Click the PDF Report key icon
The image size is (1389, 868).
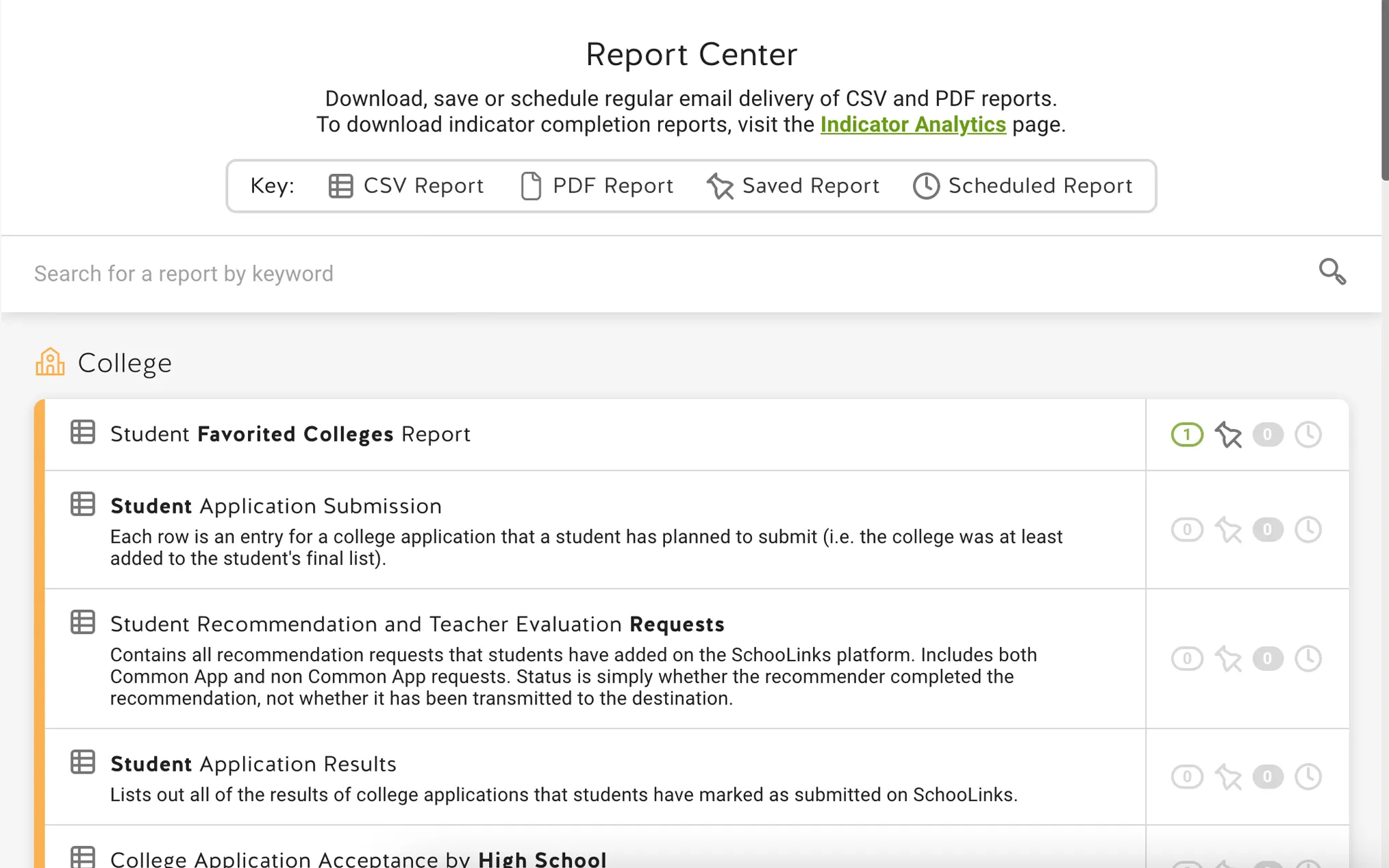[531, 186]
